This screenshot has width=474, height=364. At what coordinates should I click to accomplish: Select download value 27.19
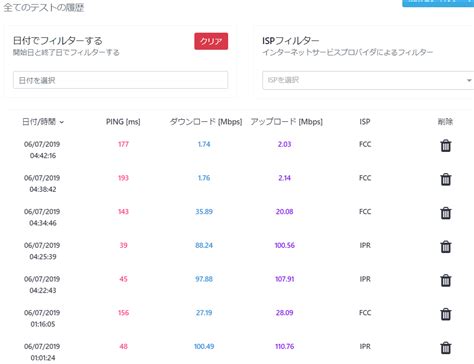204,313
